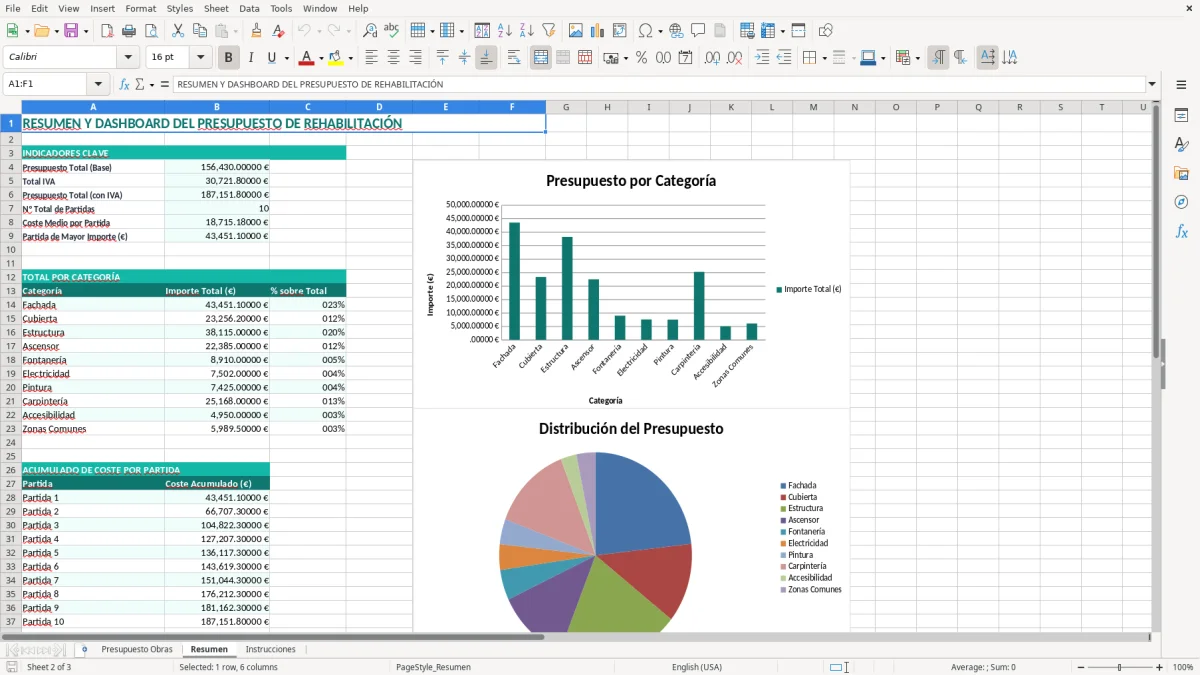Apply the red Font Color swatch

tap(307, 58)
